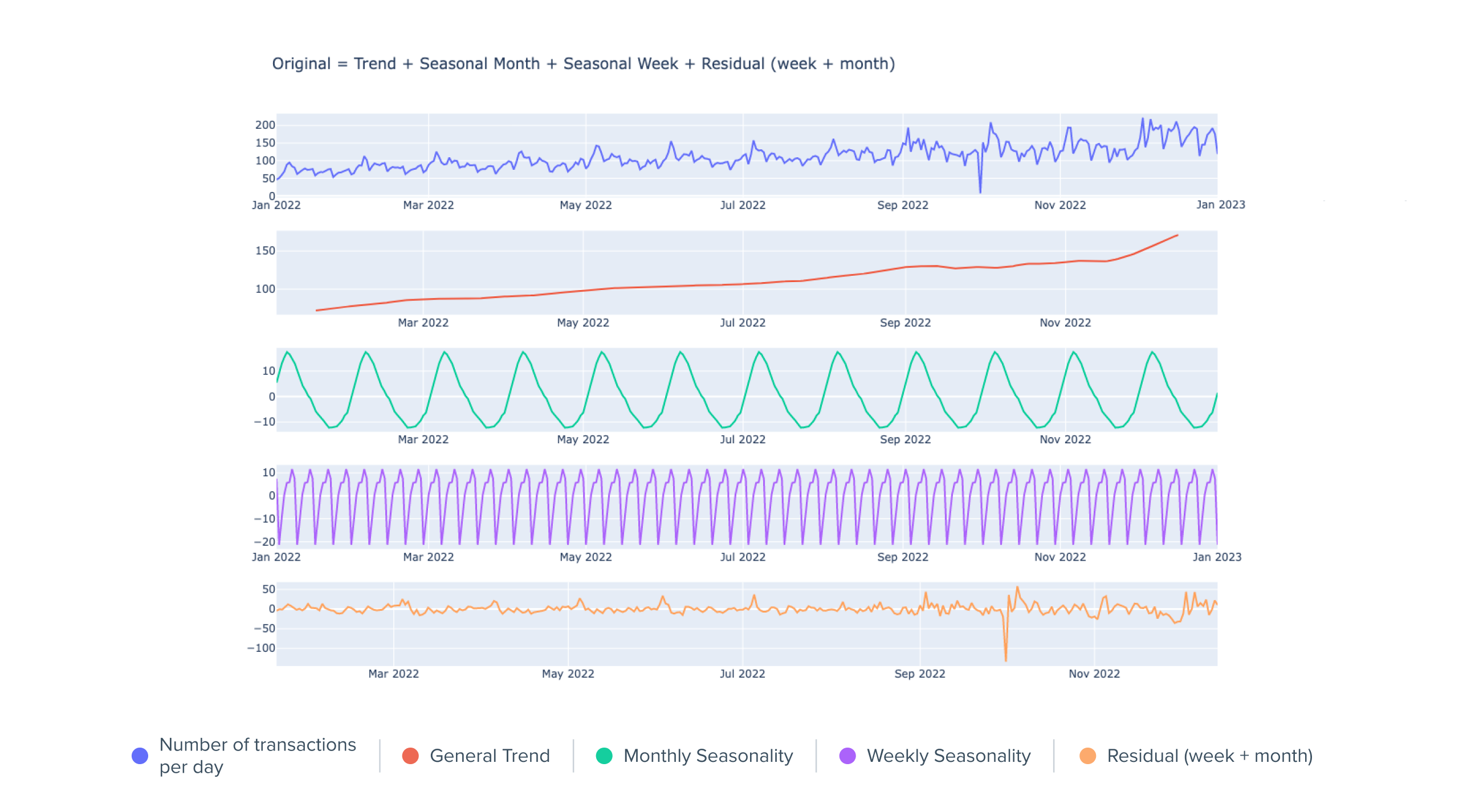Image resolution: width=1467 pixels, height=812 pixels.
Task: Click the 200 y-axis tick on original chart
Action: [x=265, y=125]
